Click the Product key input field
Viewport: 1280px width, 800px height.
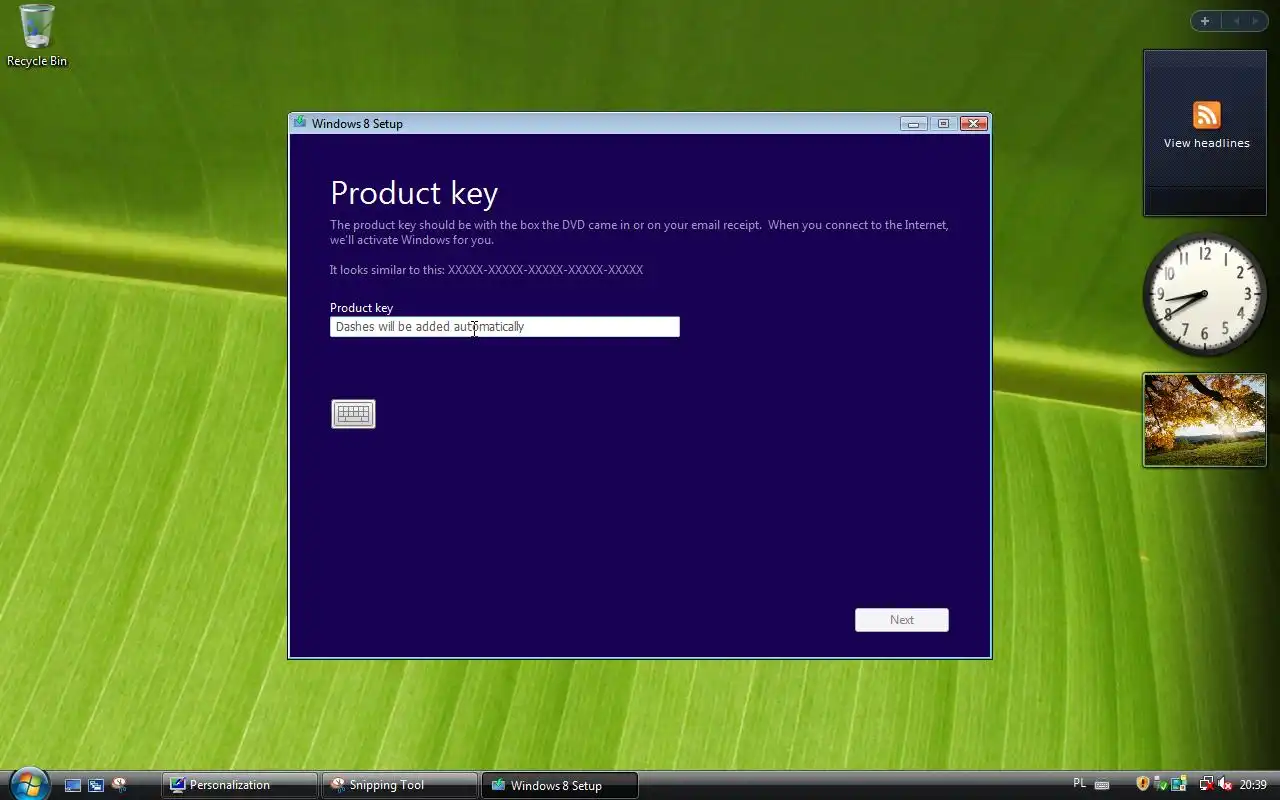[505, 327]
